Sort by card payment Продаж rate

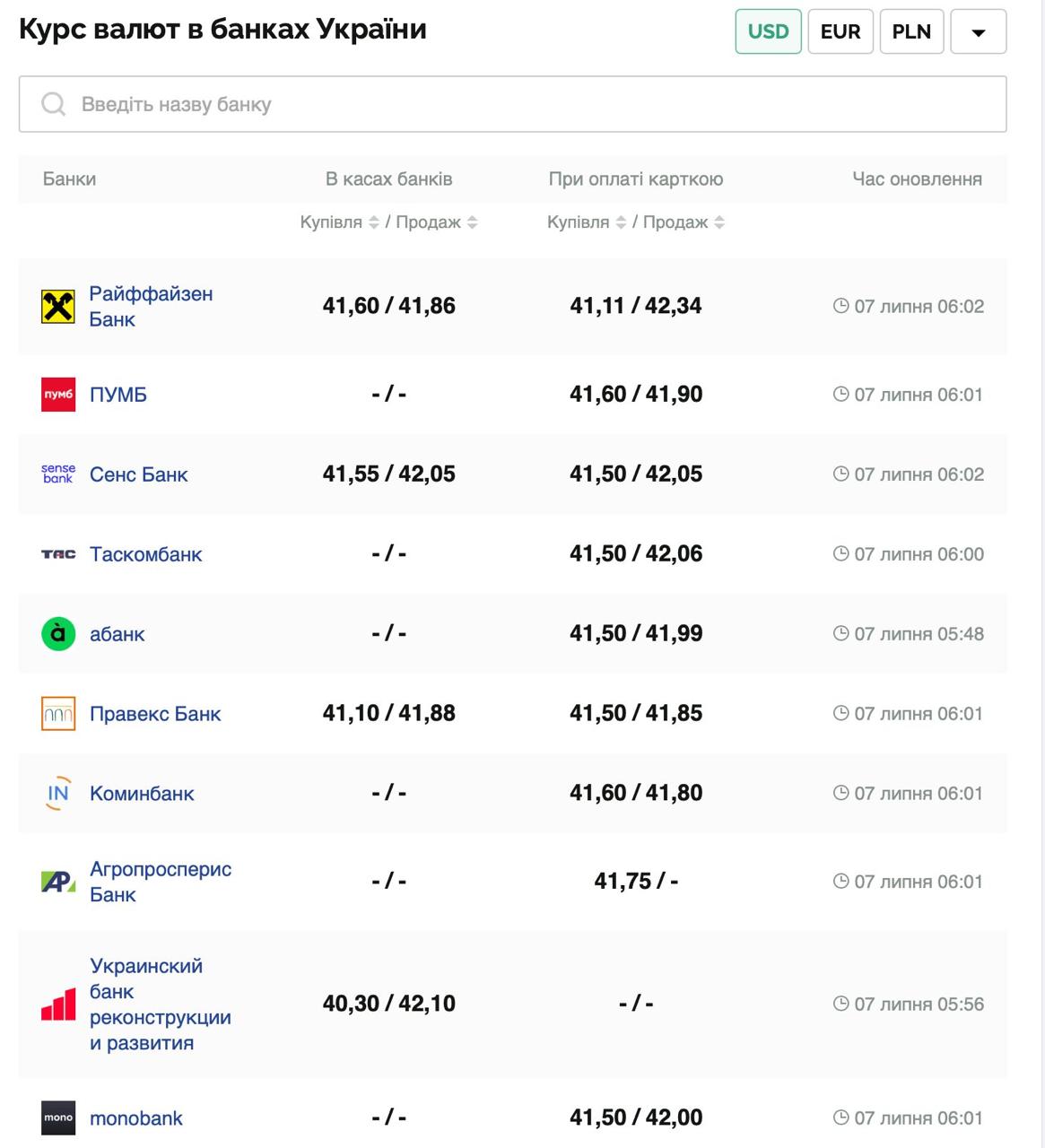[719, 222]
